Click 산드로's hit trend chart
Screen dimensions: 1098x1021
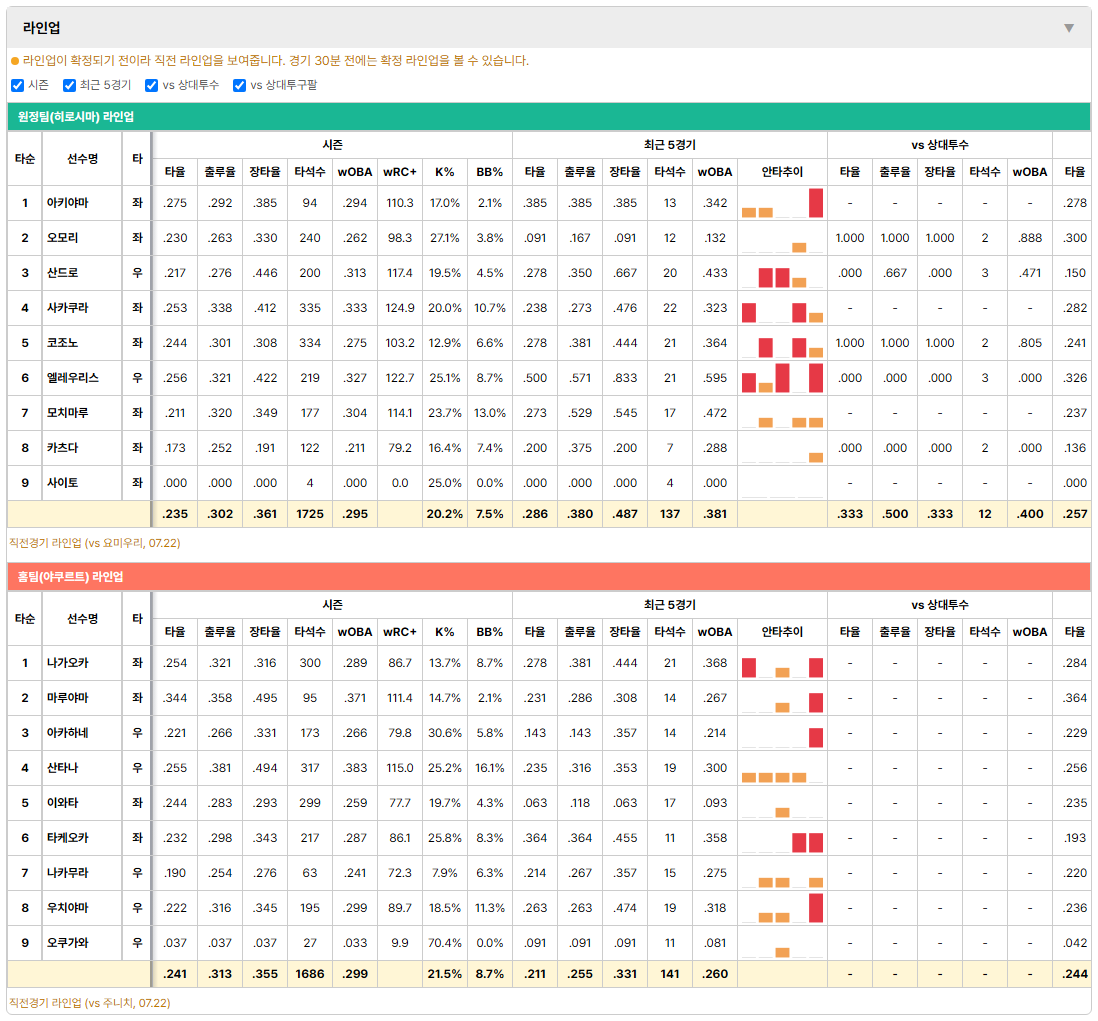click(782, 273)
